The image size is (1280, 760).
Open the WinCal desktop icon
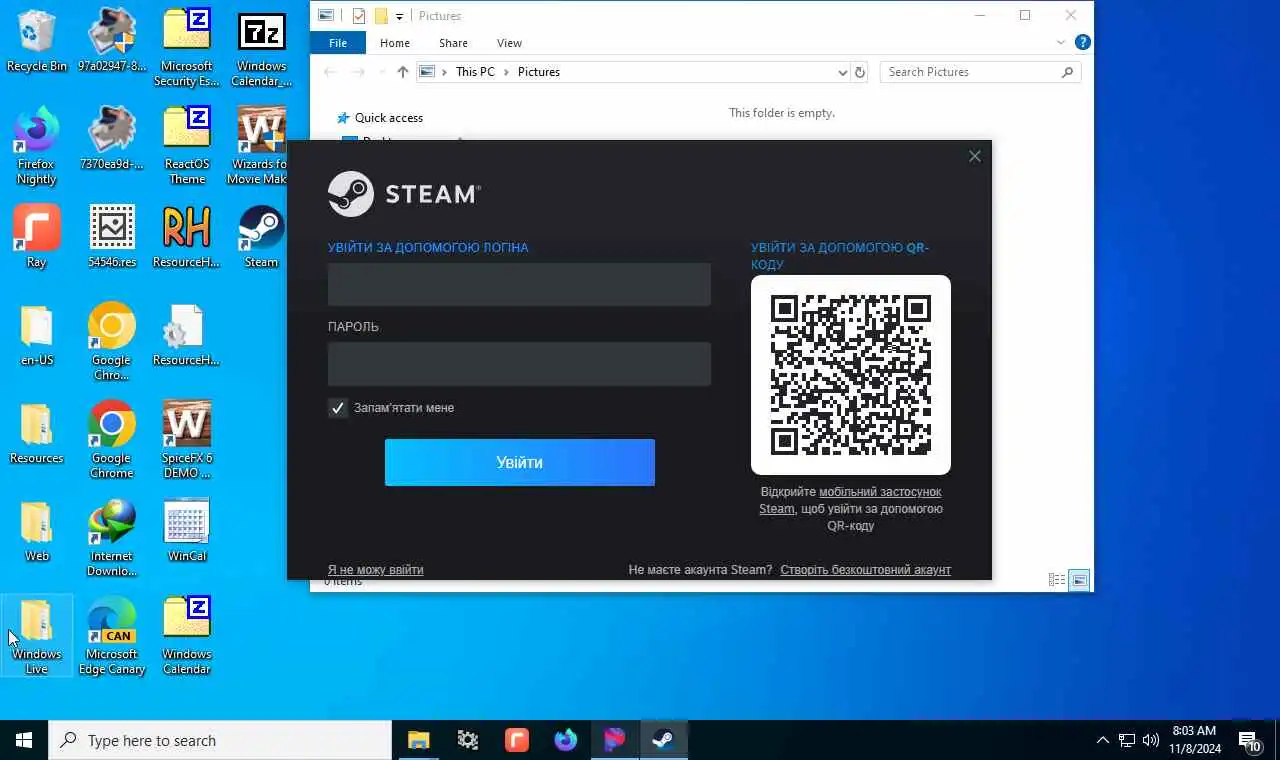point(186,530)
